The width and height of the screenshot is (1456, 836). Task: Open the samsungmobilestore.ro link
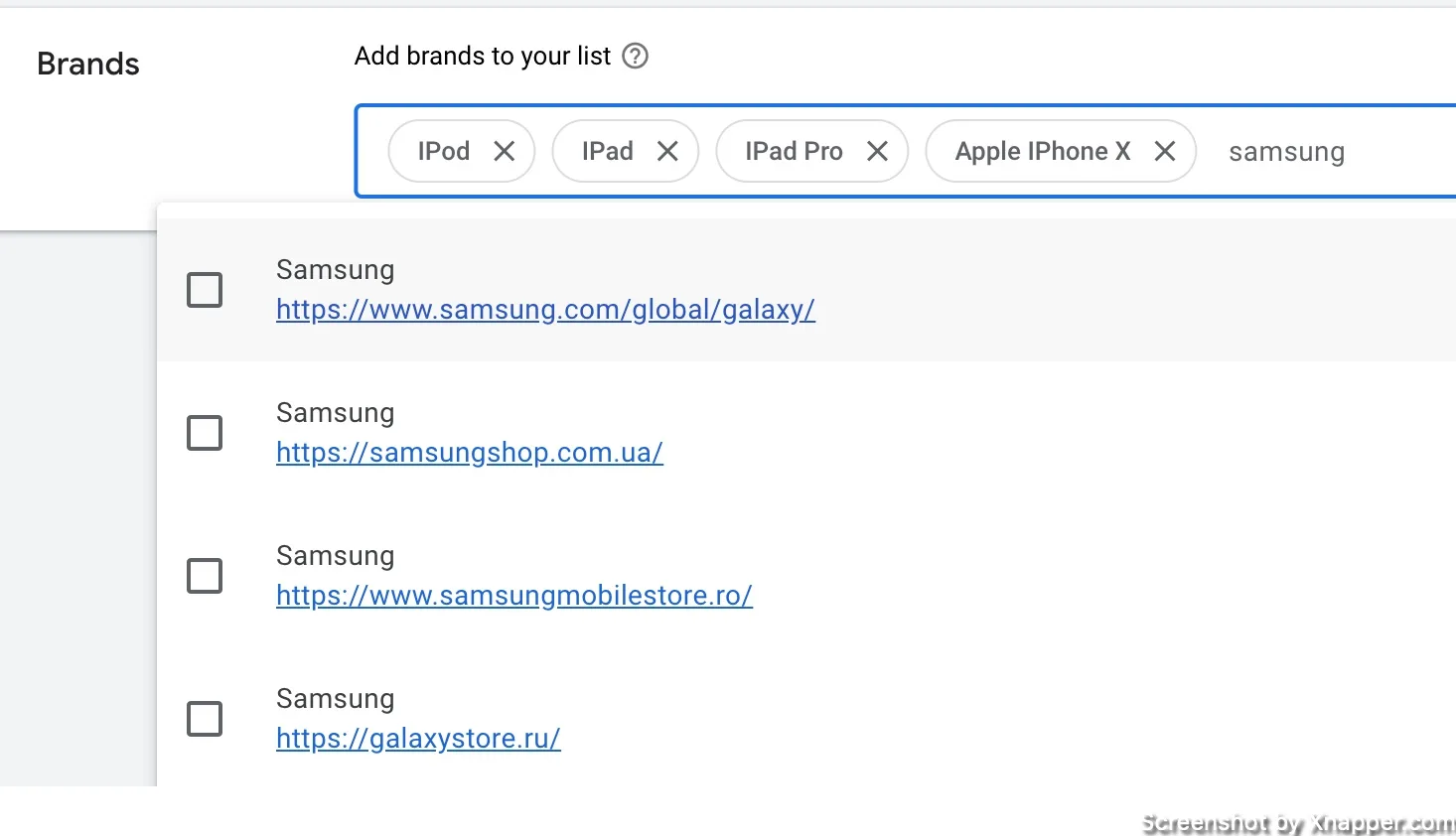pyautogui.click(x=514, y=596)
